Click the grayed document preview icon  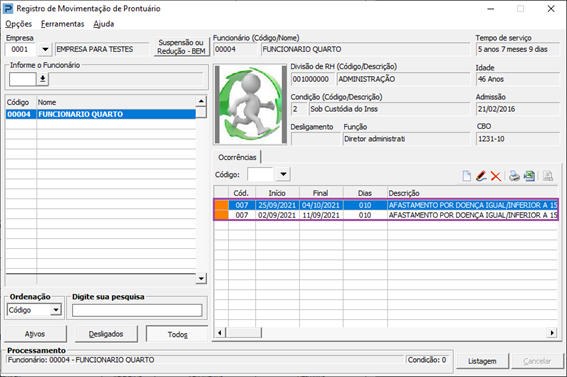tap(548, 176)
